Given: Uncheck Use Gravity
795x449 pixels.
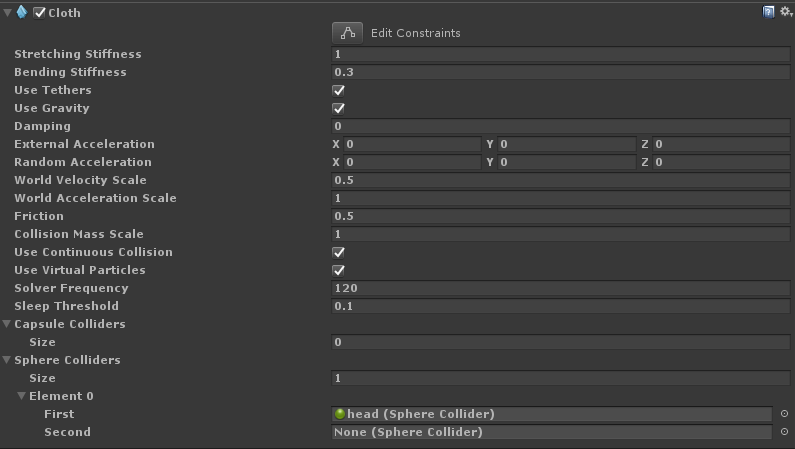Looking at the screenshot, I should (338, 108).
